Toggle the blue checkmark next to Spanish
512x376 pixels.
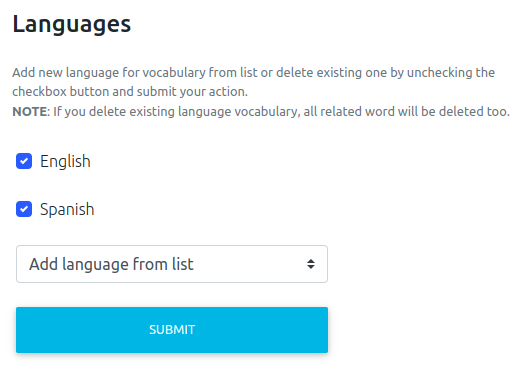(x=24, y=209)
